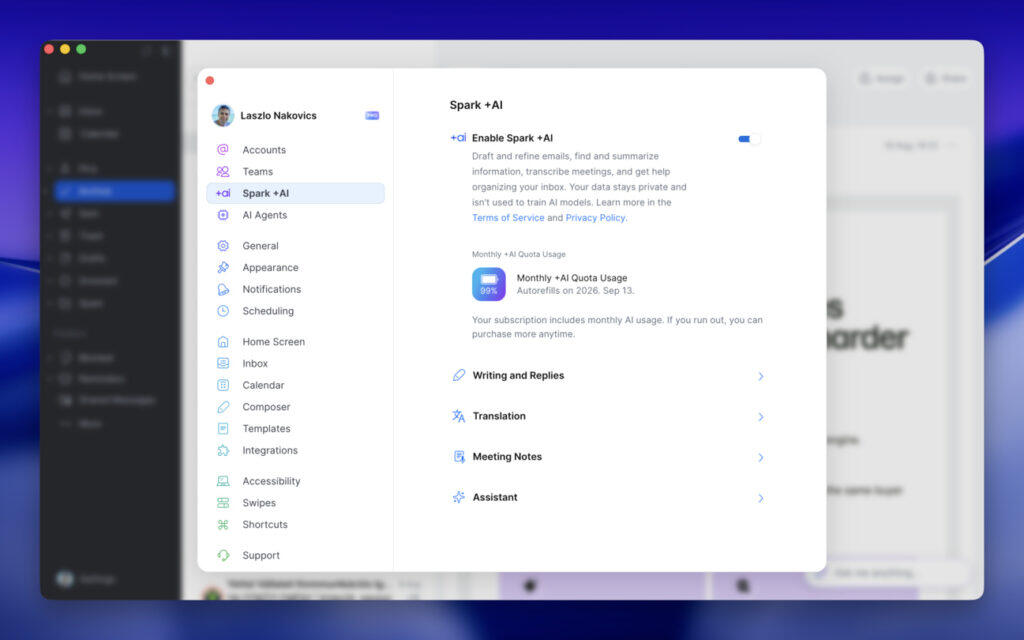Click the Meeting Notes document icon
Viewport: 1024px width, 640px height.
click(458, 456)
